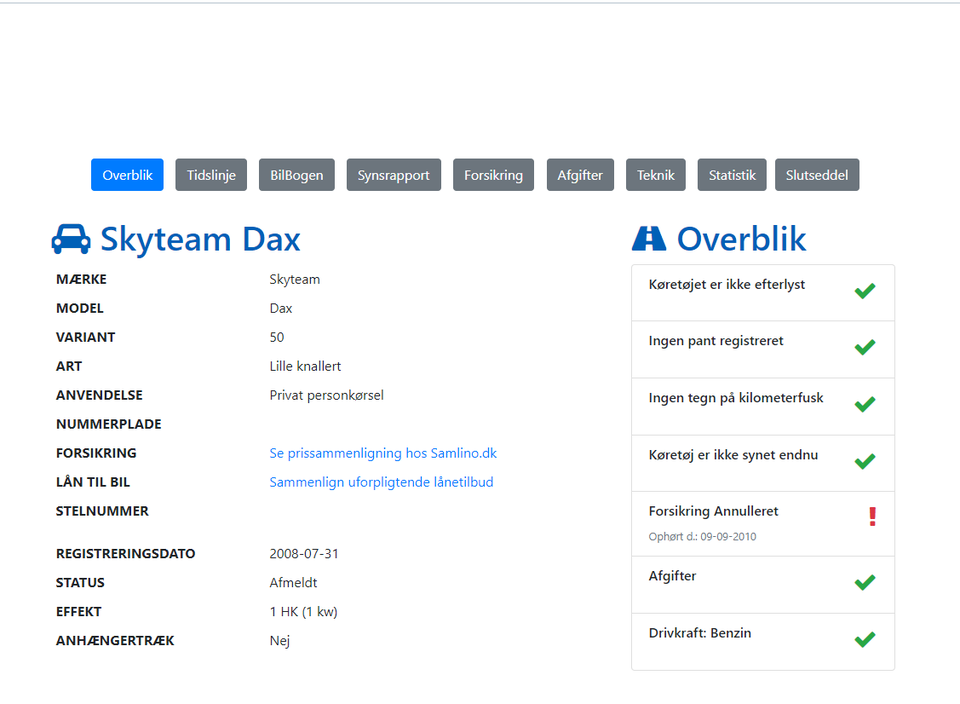This screenshot has height=704, width=960.
Task: Click the REGISTRERINGSDATO label
Action: click(x=126, y=553)
